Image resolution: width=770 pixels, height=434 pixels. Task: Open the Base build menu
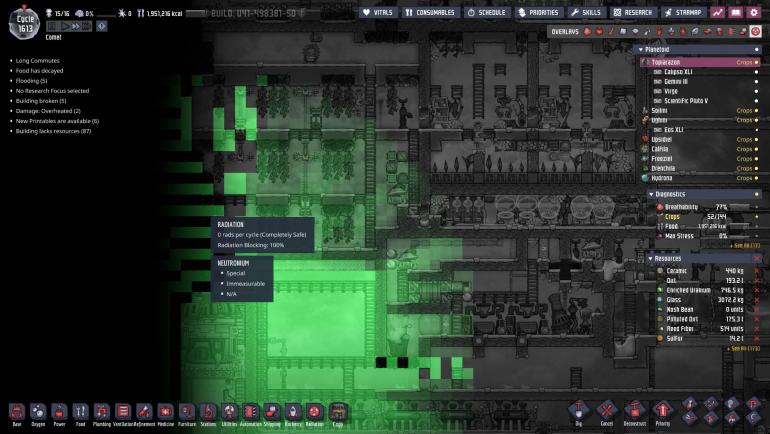(x=17, y=415)
